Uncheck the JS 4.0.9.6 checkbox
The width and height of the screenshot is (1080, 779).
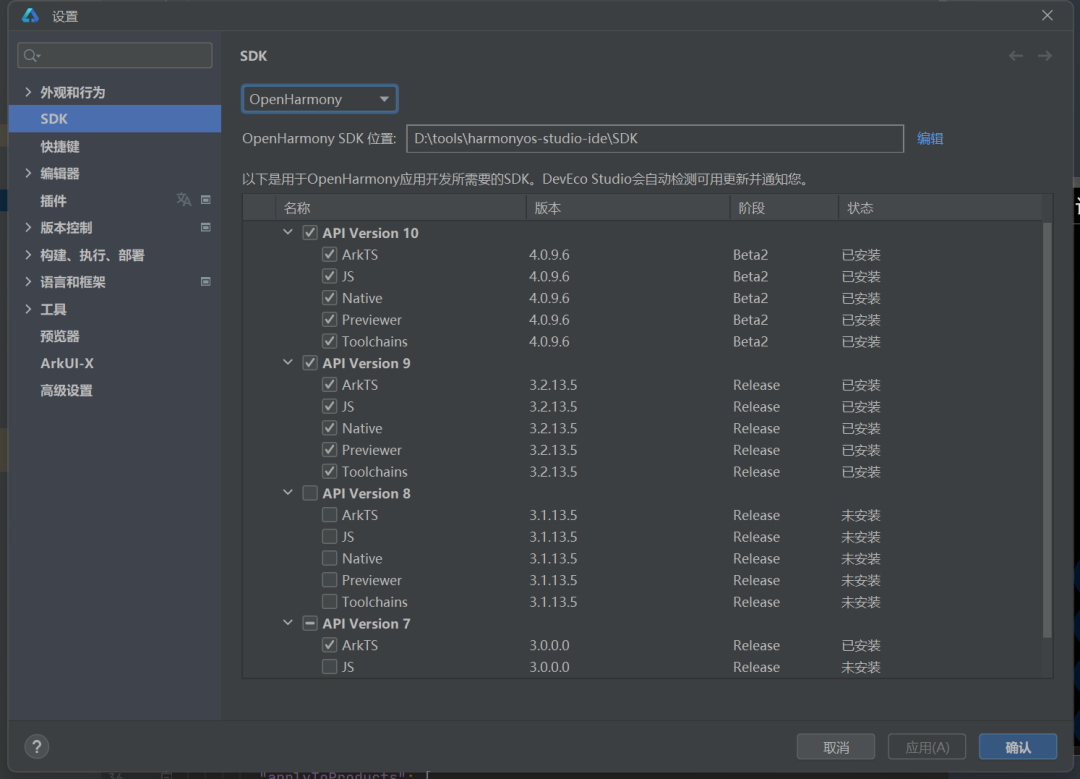click(x=329, y=276)
